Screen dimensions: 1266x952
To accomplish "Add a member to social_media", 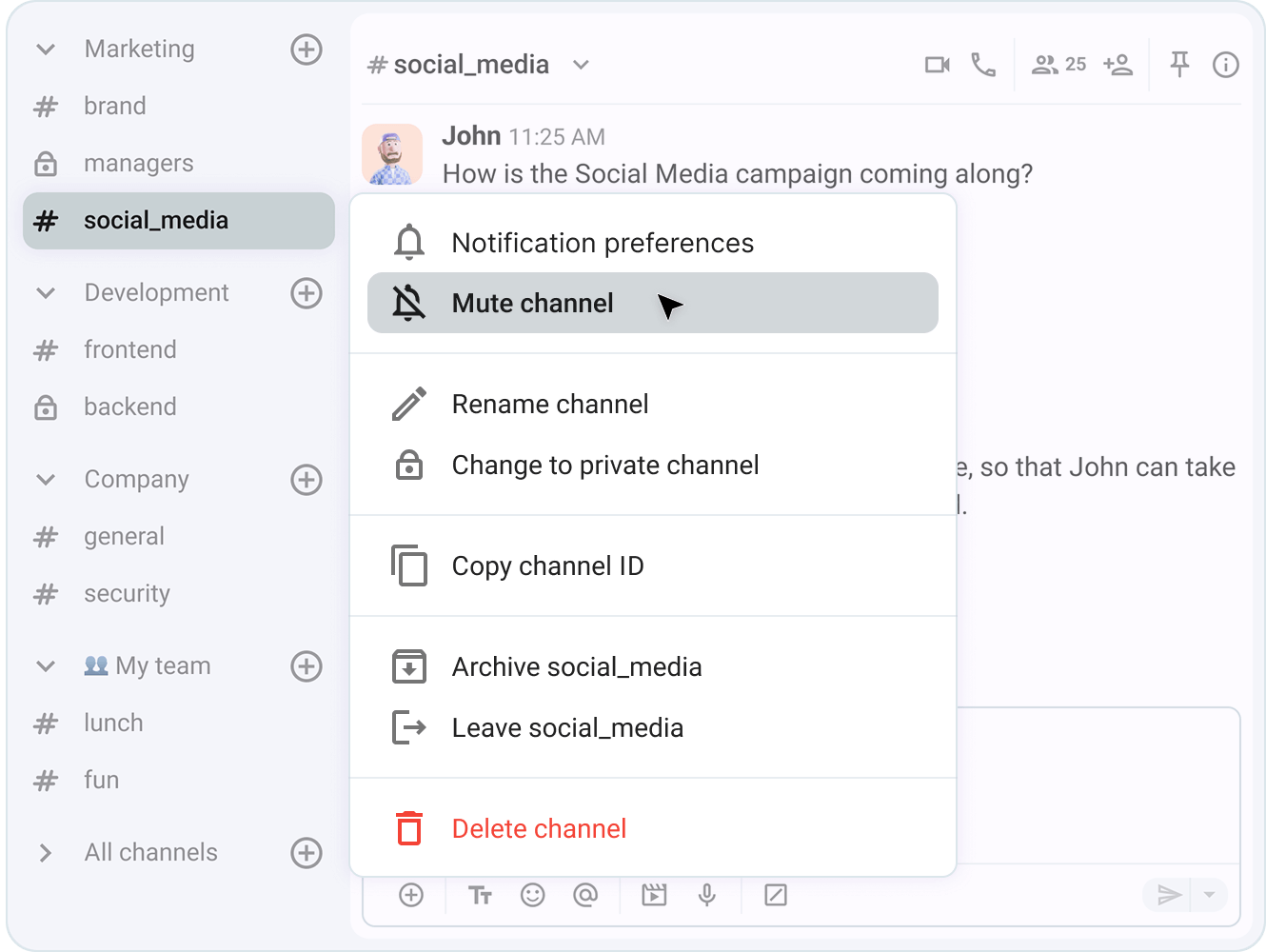I will tap(1119, 64).
